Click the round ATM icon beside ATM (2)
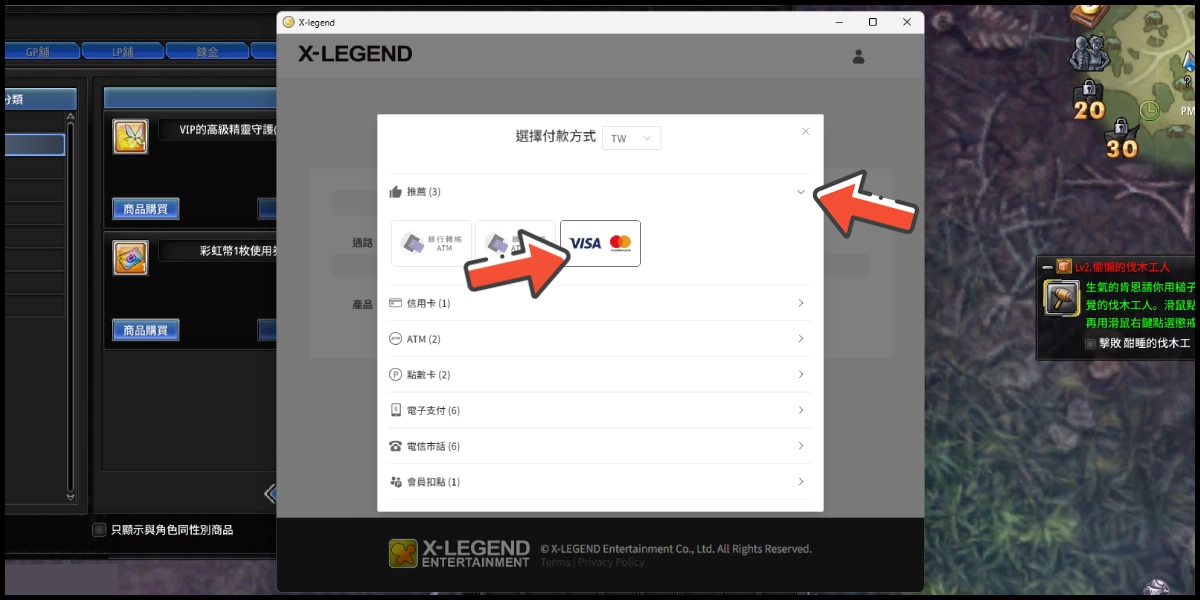 point(395,339)
